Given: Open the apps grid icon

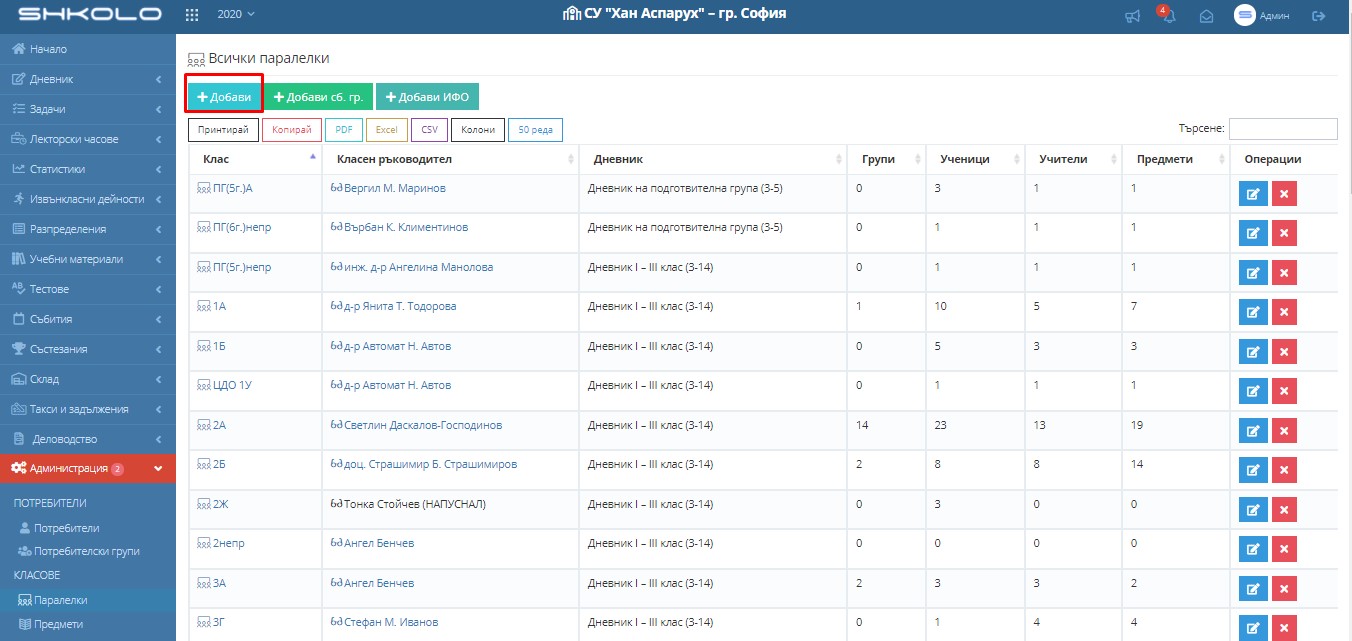Looking at the screenshot, I should (x=192, y=15).
